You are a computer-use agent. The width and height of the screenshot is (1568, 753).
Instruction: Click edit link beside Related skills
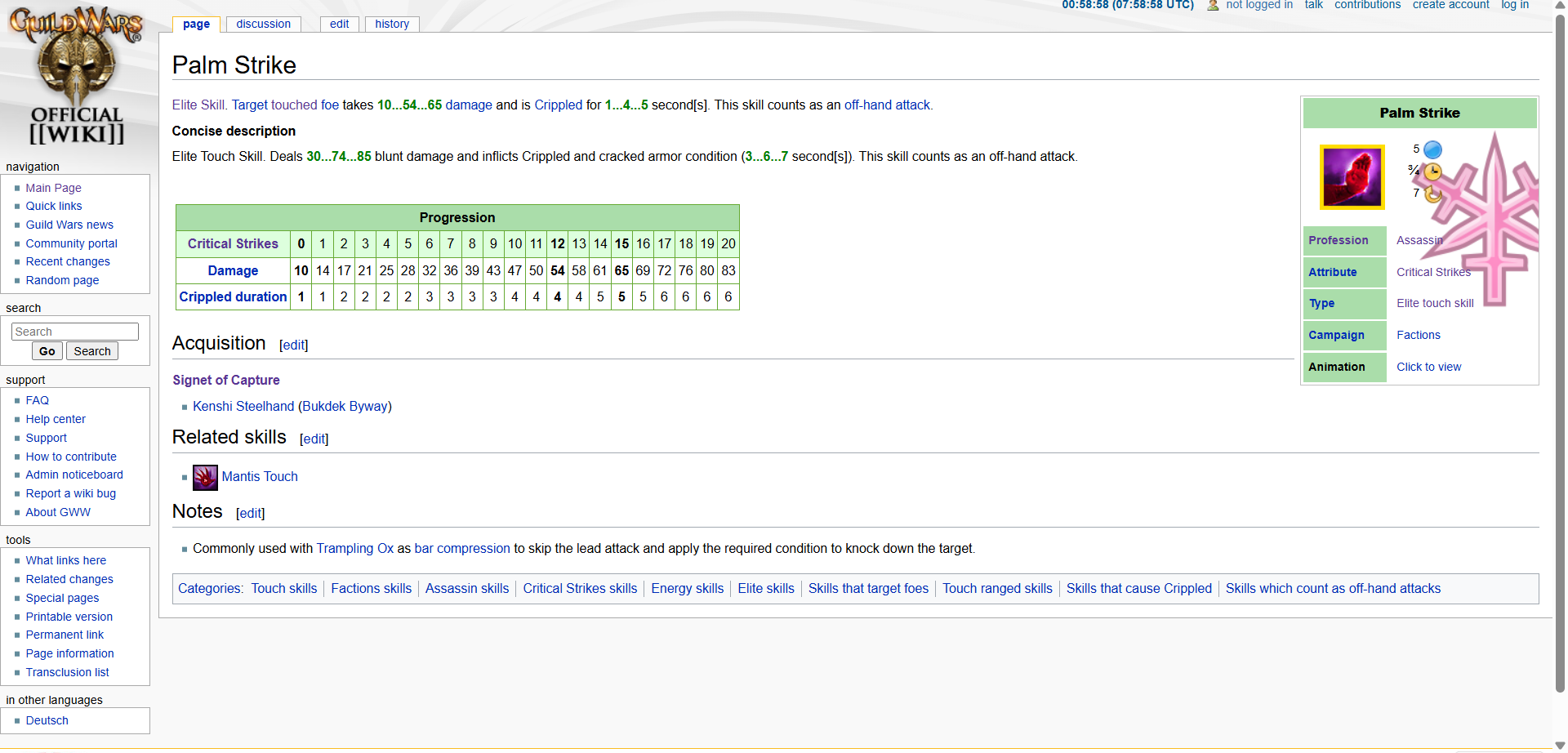(x=314, y=439)
